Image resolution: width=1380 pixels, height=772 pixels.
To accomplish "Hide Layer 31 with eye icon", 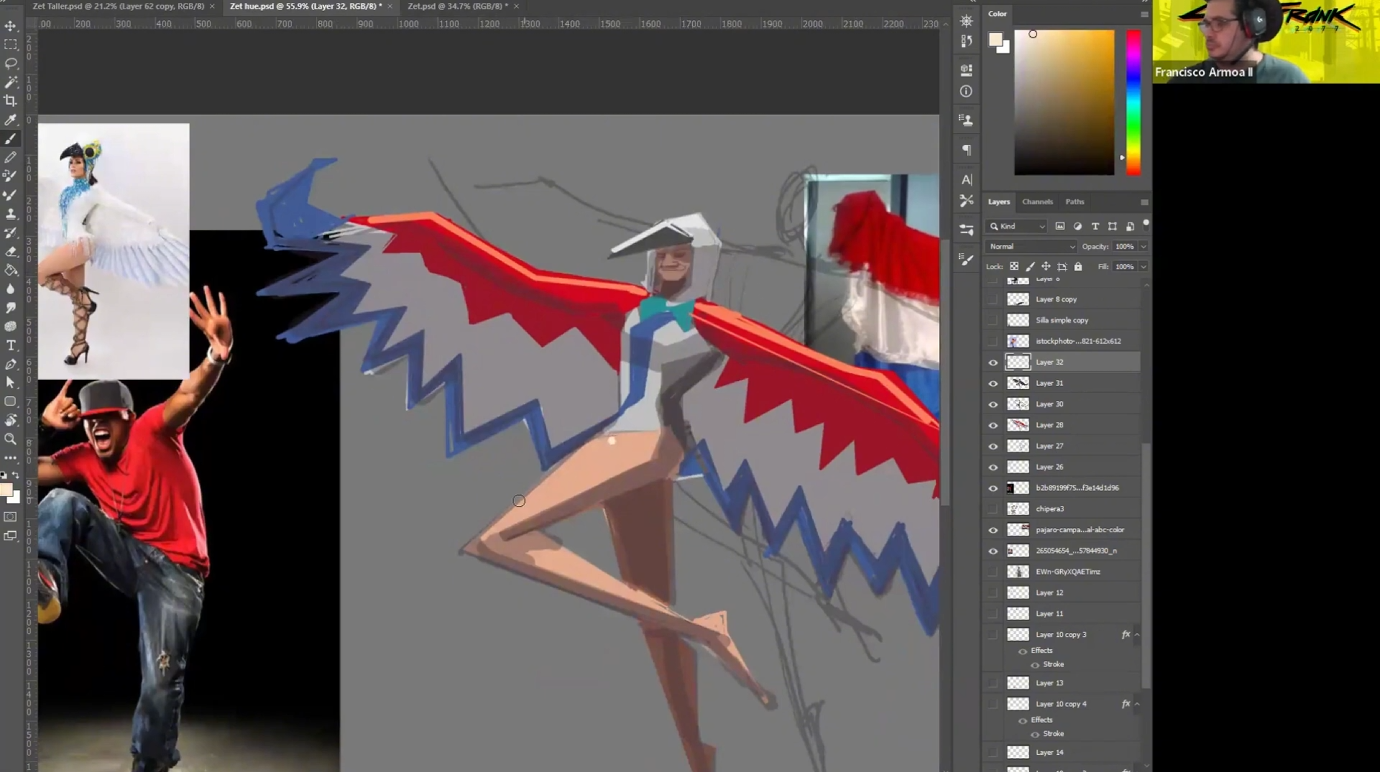I will 993,384.
